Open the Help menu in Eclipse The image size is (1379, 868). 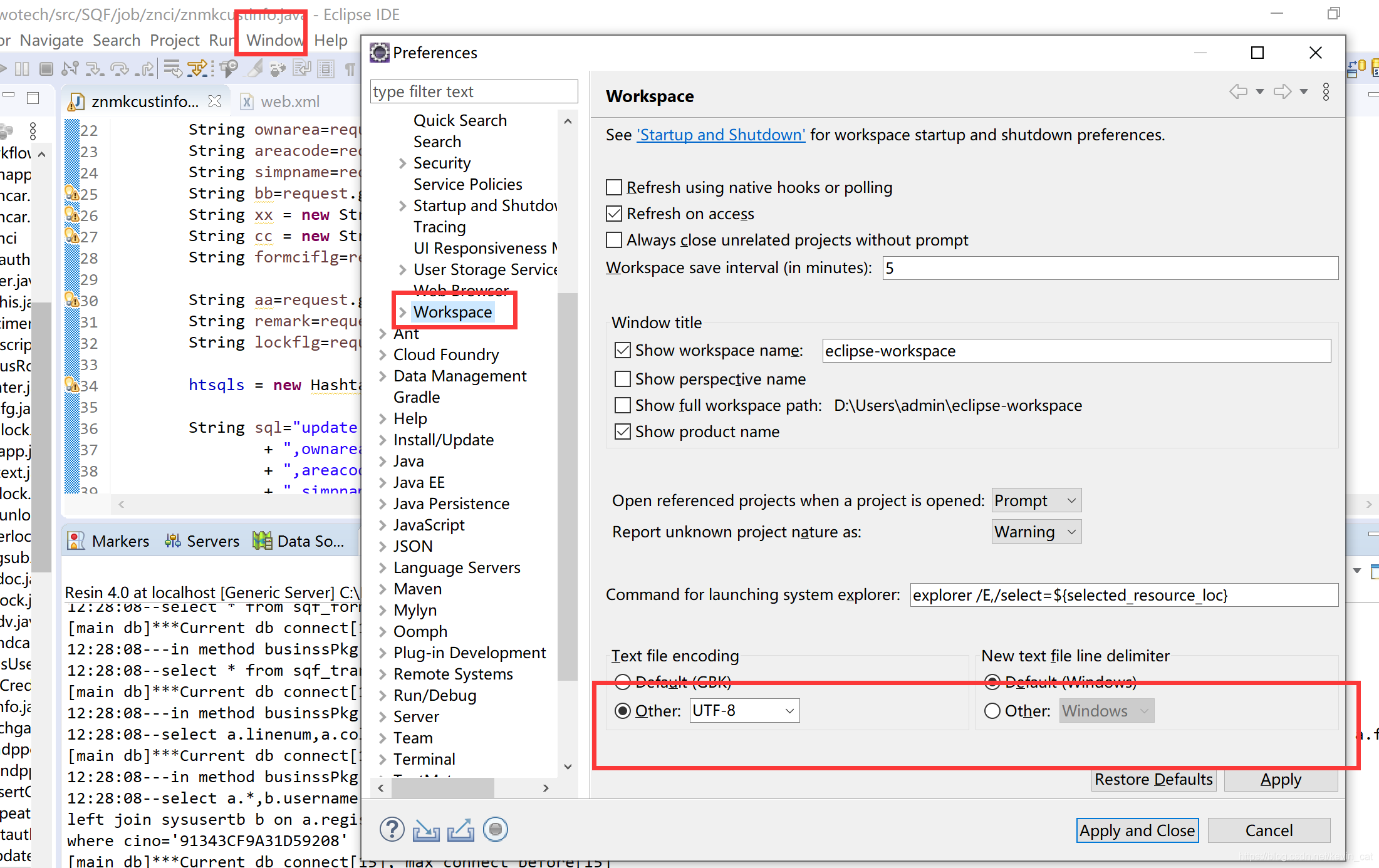coord(331,40)
